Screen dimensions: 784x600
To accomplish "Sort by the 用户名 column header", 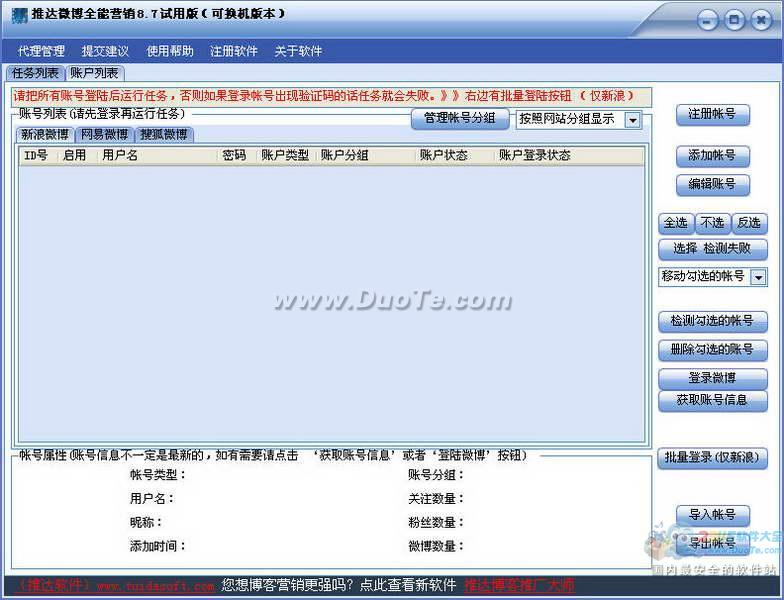I will tap(156, 156).
